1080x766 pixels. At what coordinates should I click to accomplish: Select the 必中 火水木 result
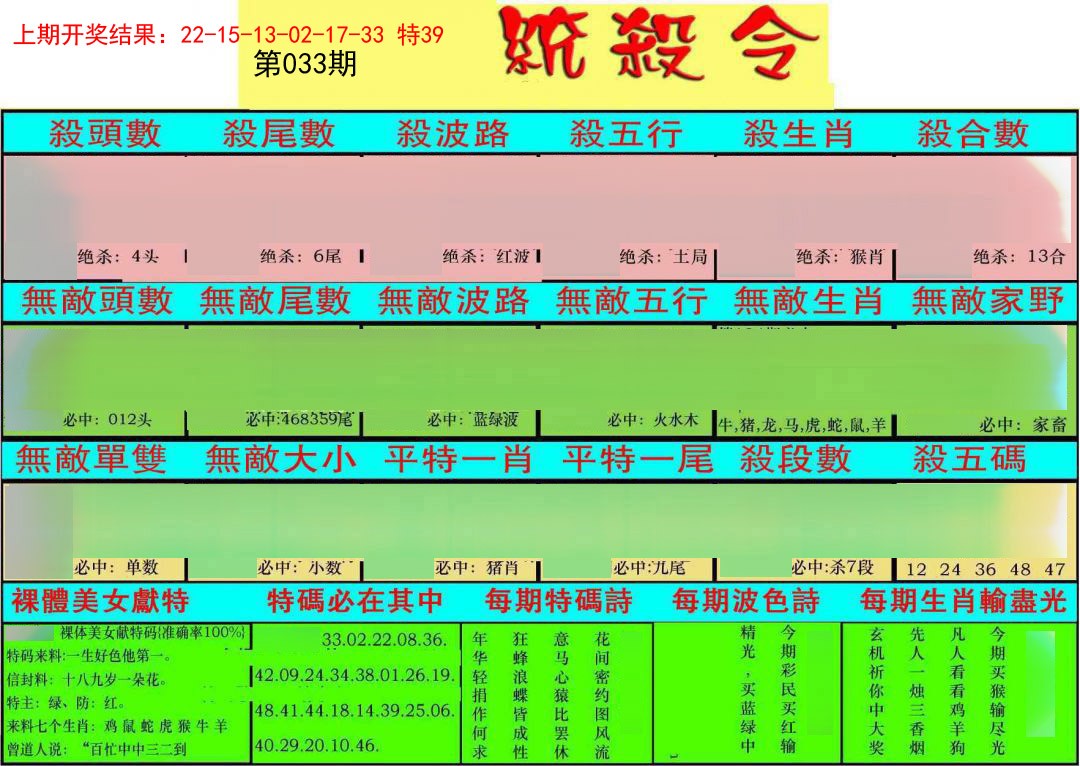[x=652, y=420]
